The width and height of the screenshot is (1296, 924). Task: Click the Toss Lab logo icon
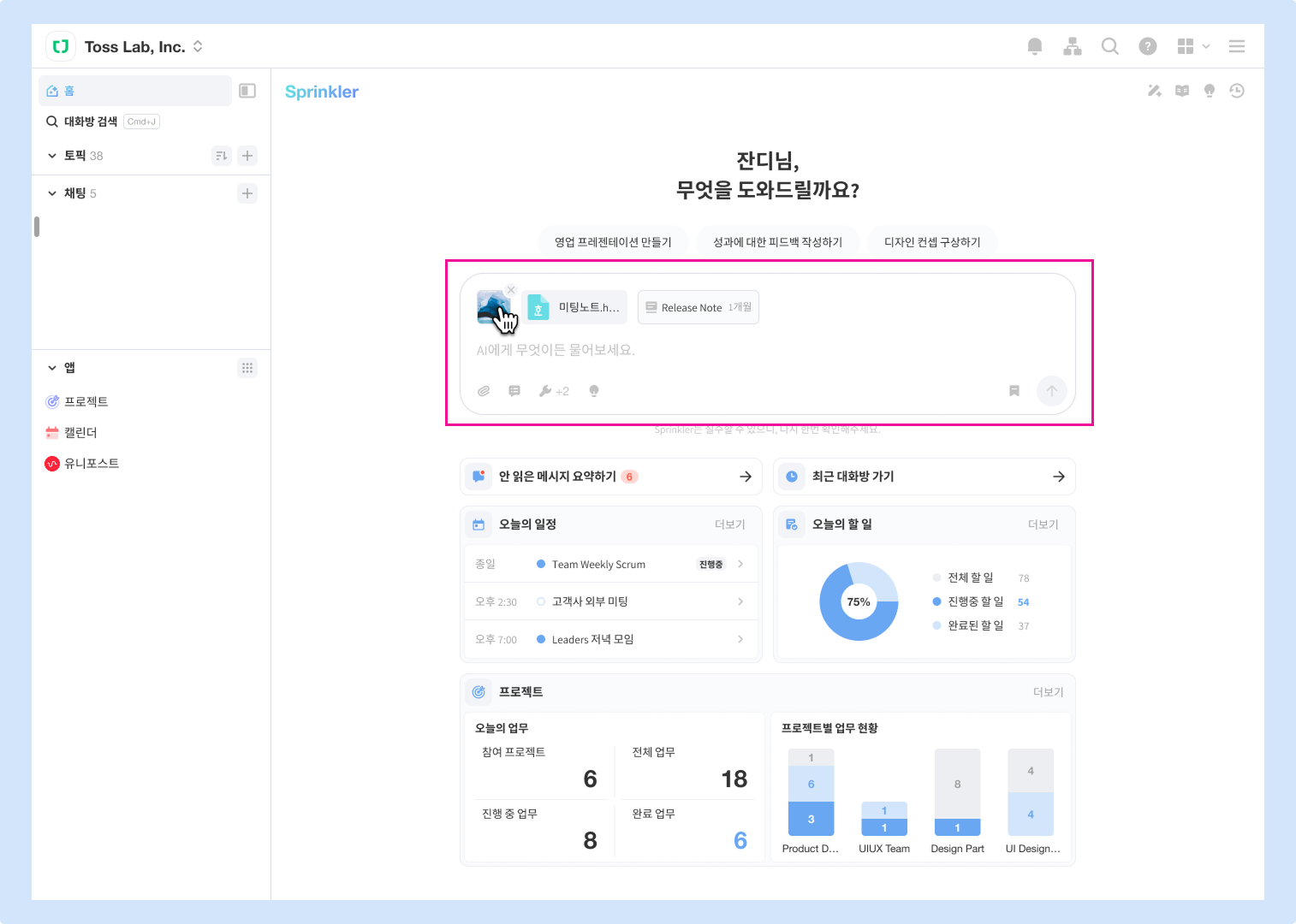pyautogui.click(x=61, y=46)
